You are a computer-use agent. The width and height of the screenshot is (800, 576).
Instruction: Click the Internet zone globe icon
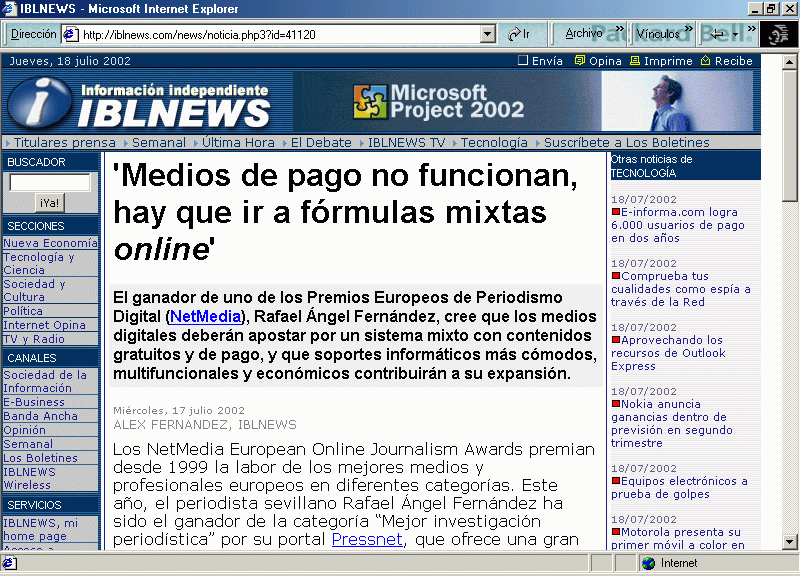pyautogui.click(x=648, y=563)
